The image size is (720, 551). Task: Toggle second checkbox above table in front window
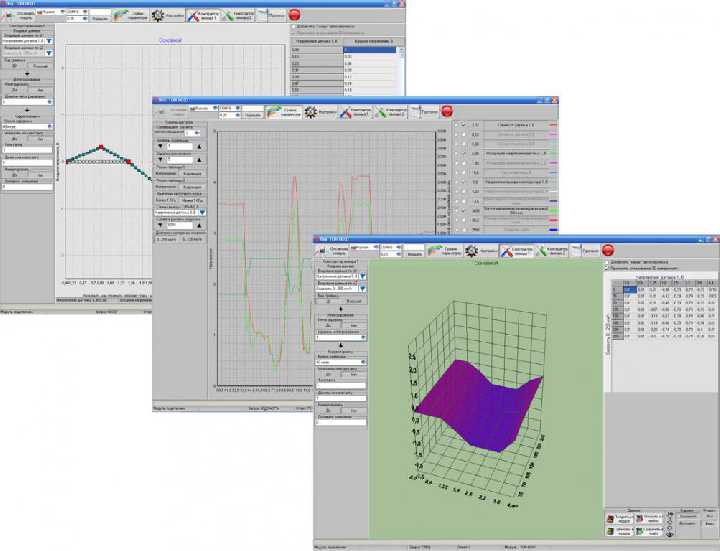[x=607, y=268]
